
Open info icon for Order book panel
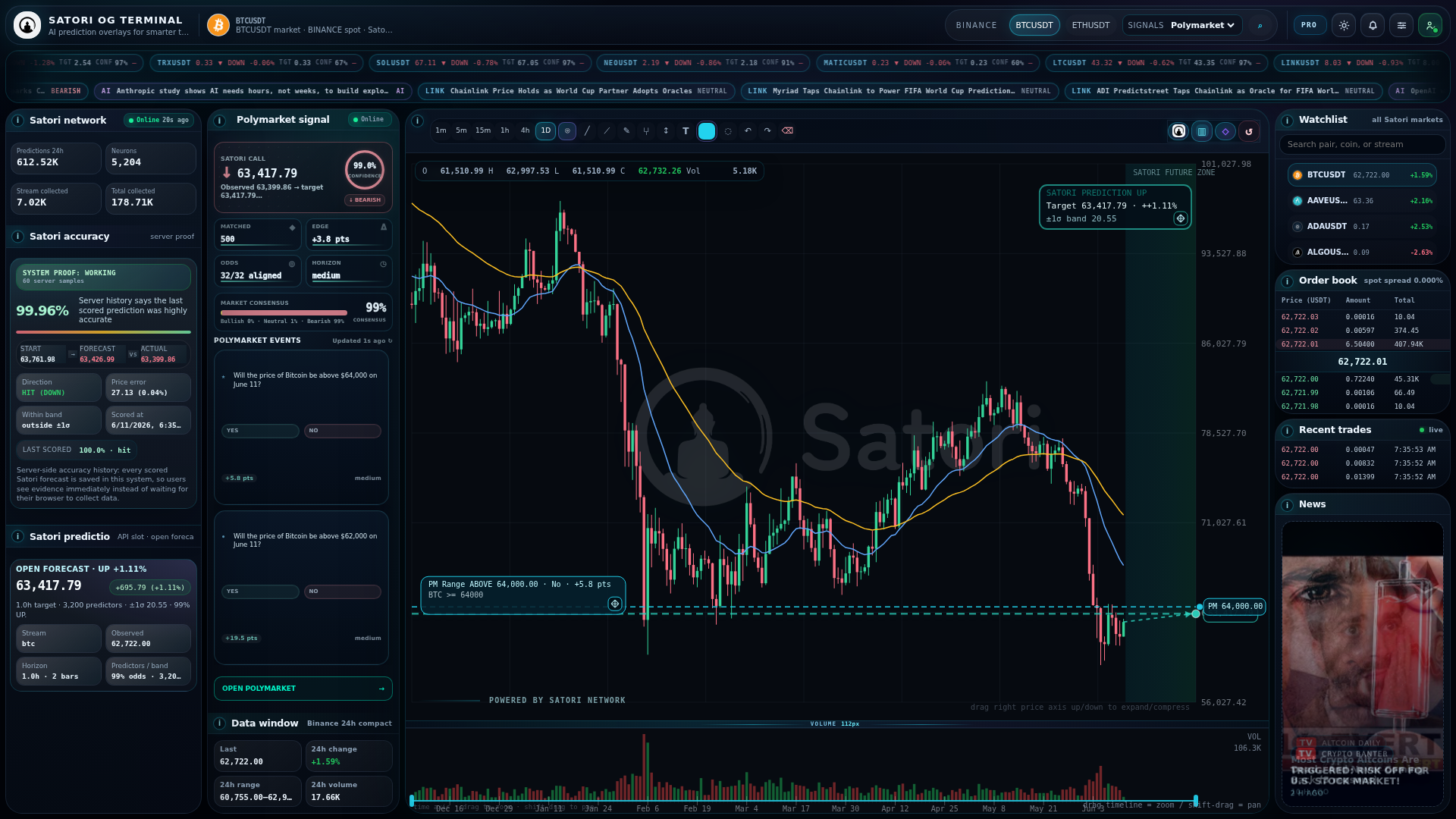(x=1287, y=281)
